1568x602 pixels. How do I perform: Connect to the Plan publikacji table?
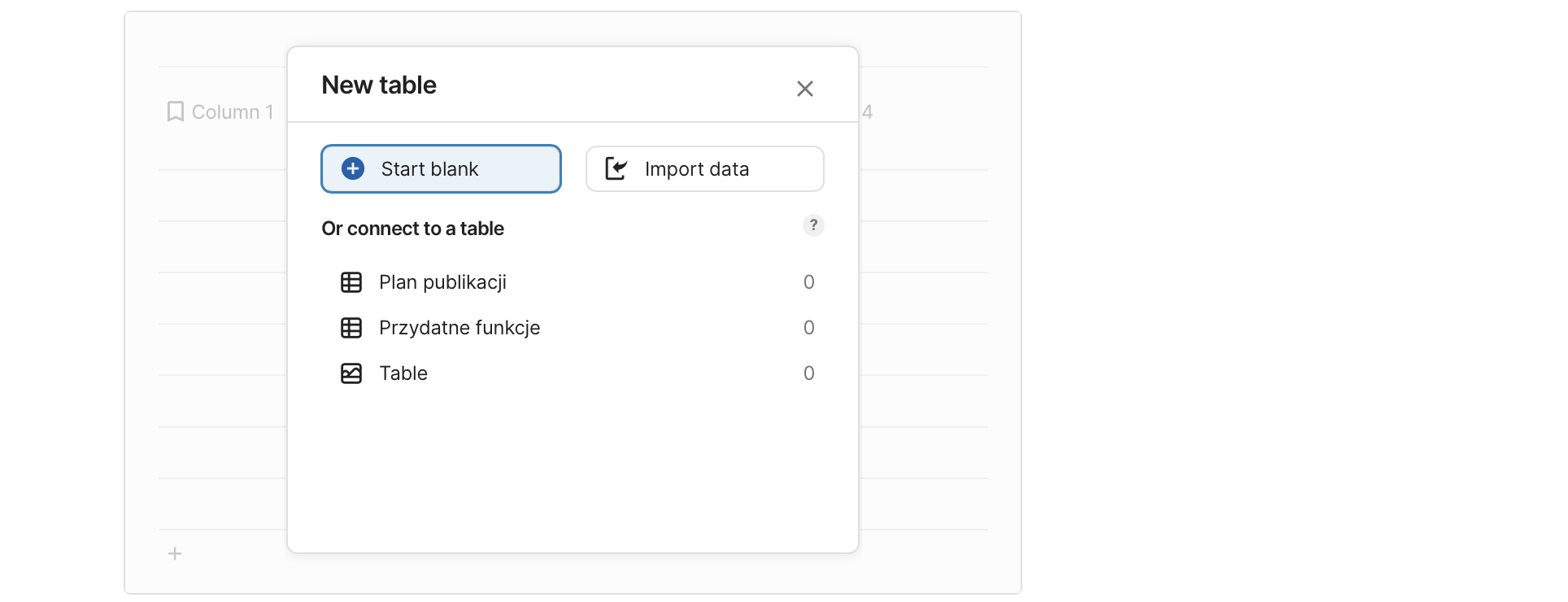[x=442, y=282]
